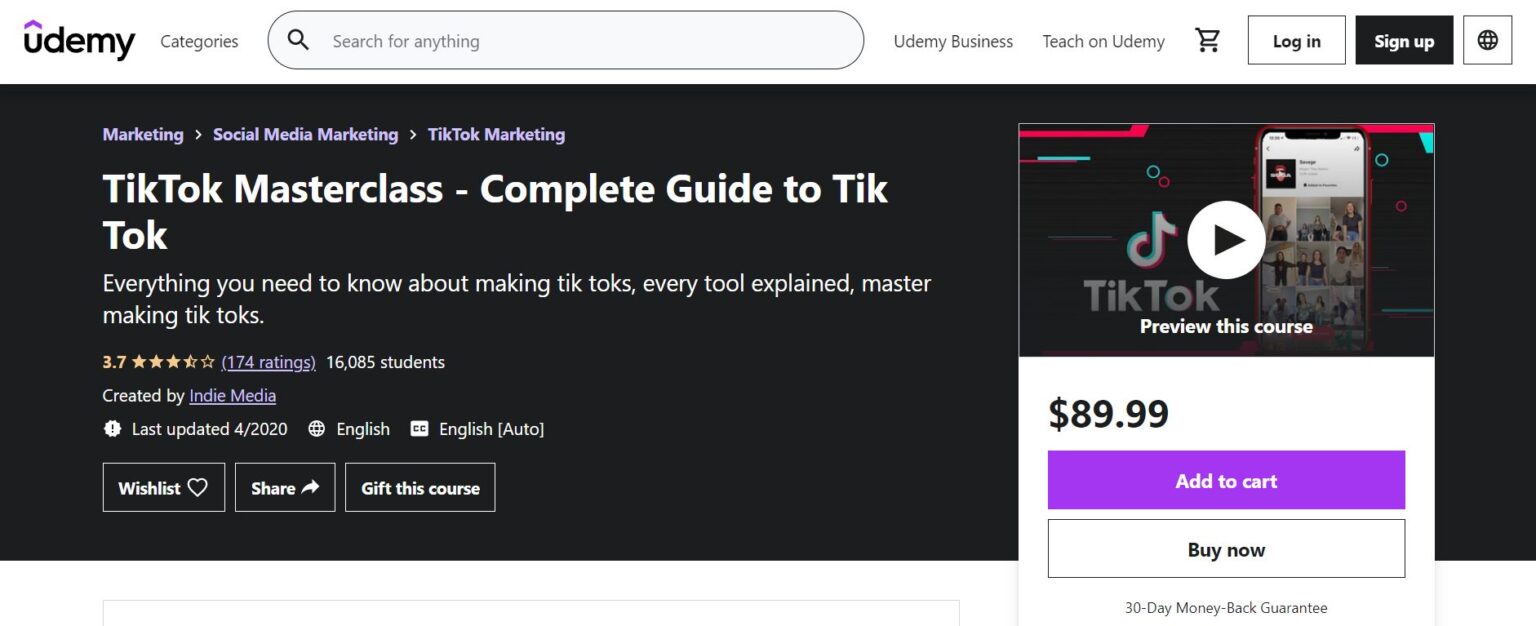Select Teach on Udemy
Screen dimensions: 1536x626
coord(1103,41)
